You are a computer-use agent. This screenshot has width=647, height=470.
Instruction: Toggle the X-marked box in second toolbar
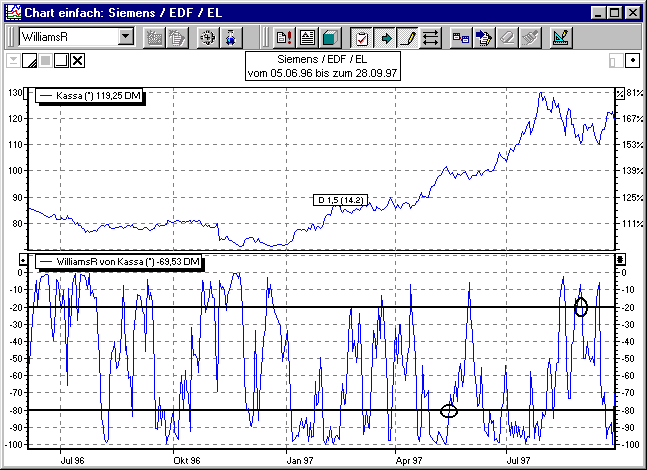tap(78, 61)
